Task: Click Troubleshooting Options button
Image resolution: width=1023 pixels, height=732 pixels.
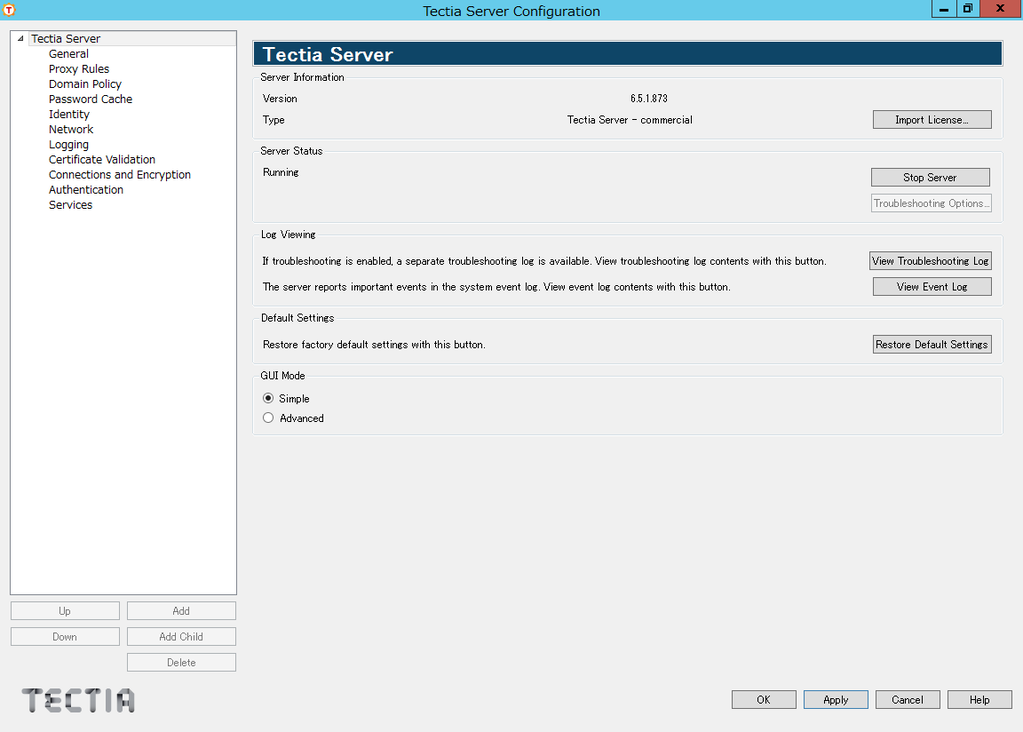Action: (931, 203)
